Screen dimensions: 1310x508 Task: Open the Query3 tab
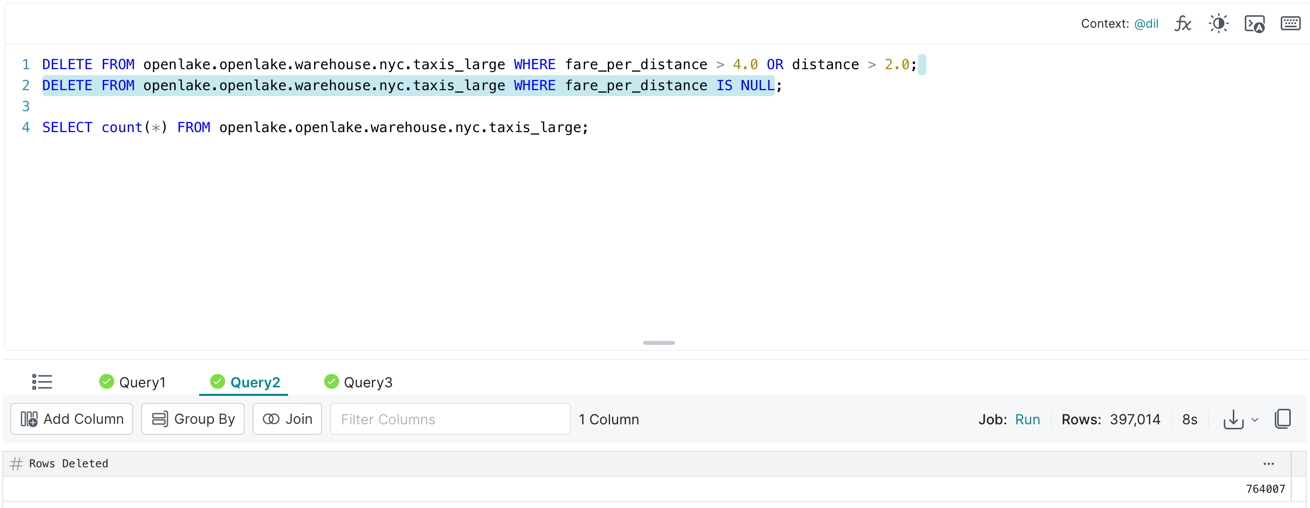coord(358,382)
